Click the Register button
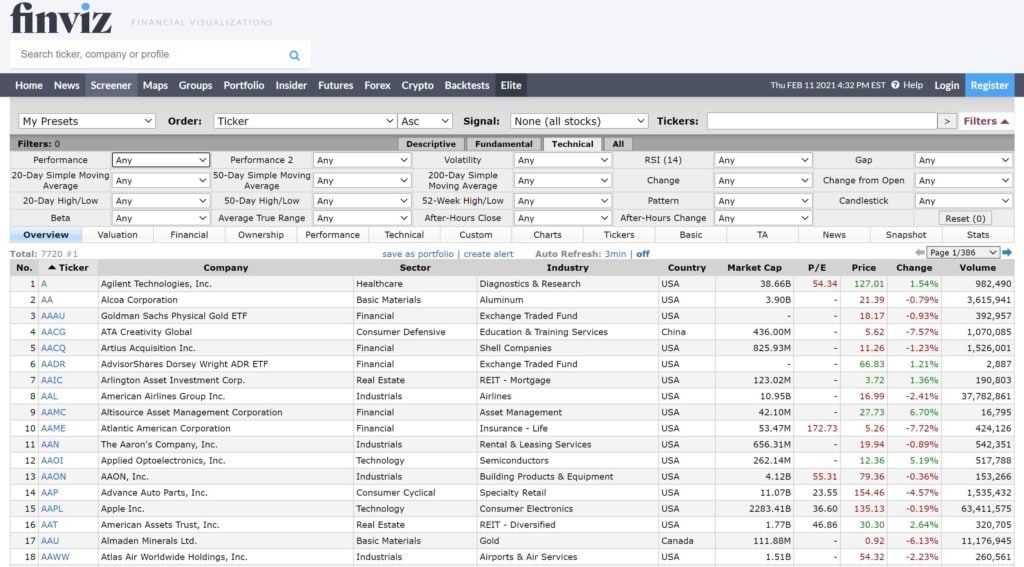The width and height of the screenshot is (1024, 567). (989, 85)
